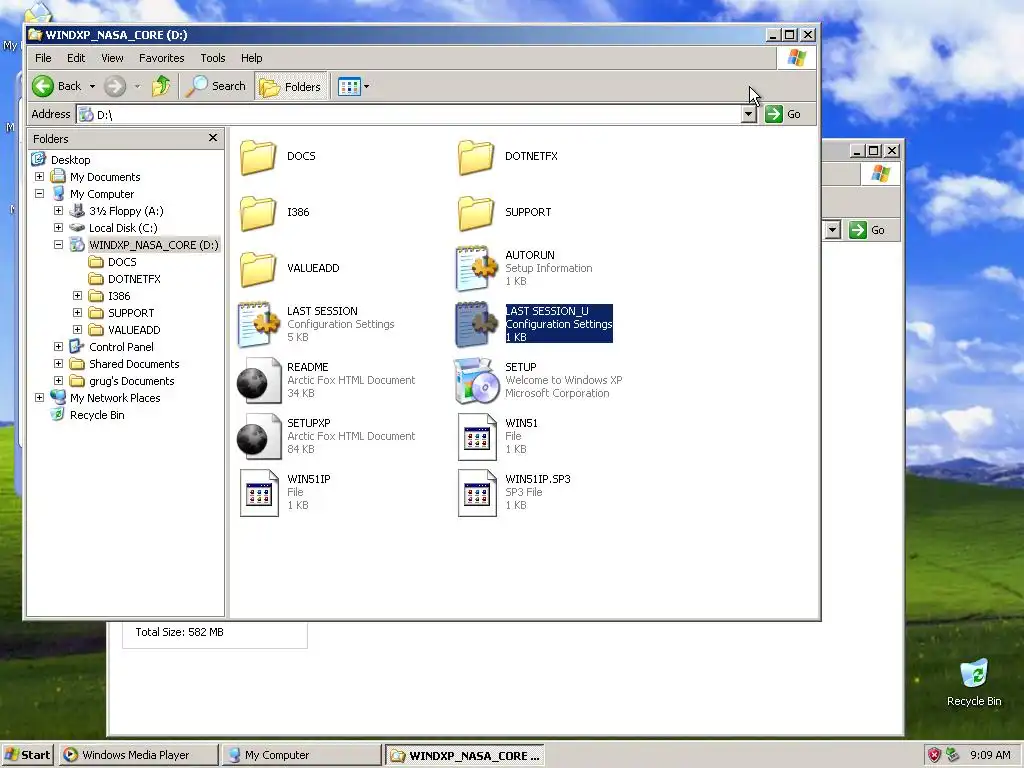Click the network connection tray icon
This screenshot has height=768, width=1024.
coord(953,755)
